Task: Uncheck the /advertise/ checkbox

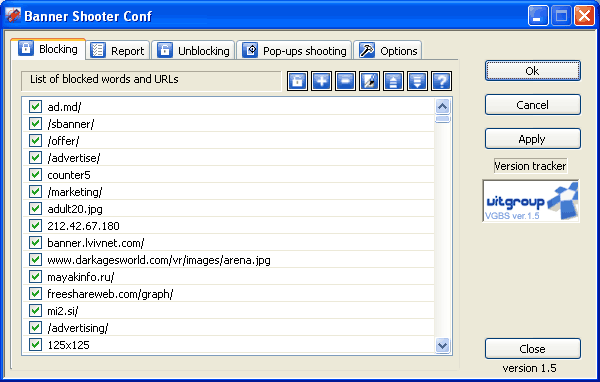Action: tap(35, 158)
